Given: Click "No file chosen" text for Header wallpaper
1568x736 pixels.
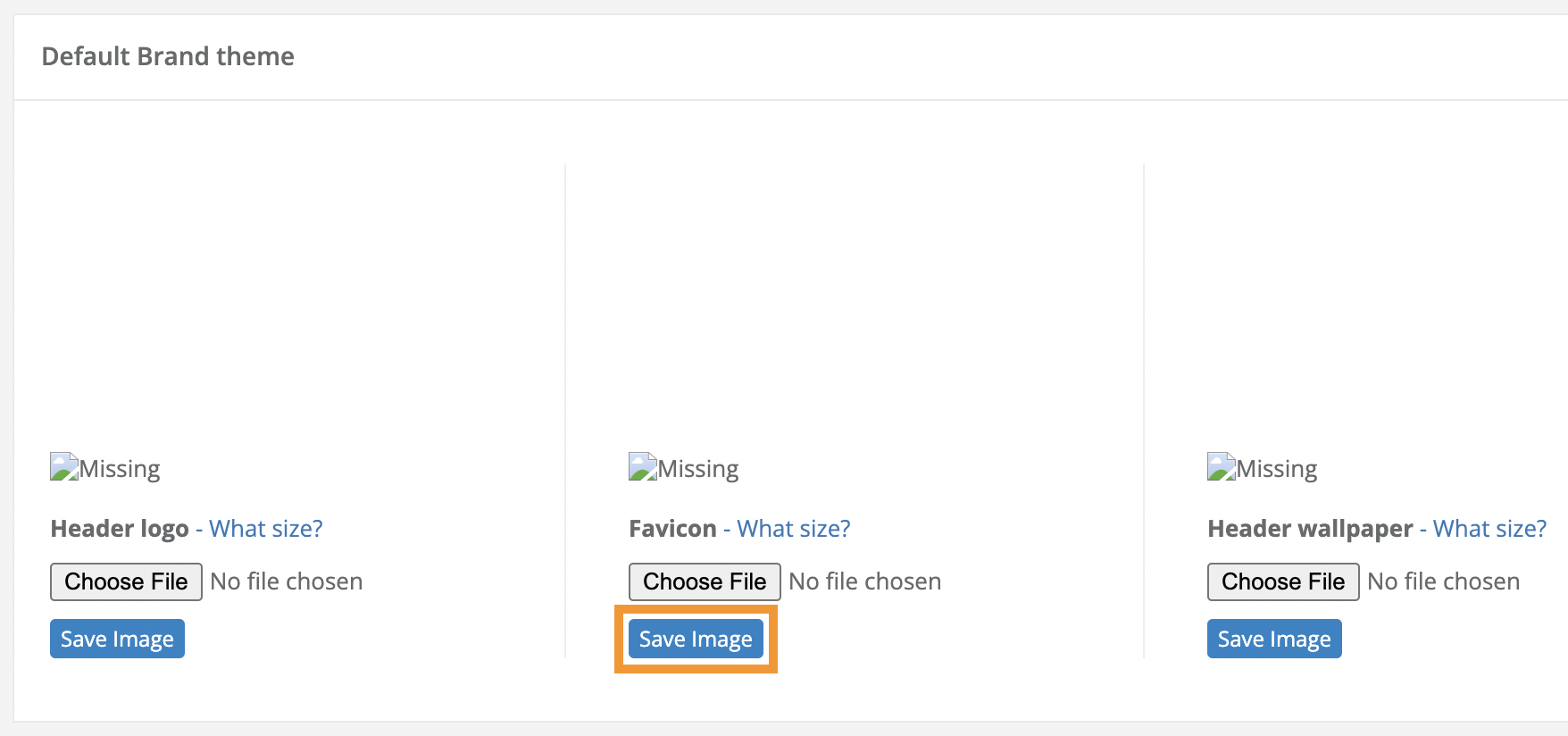Looking at the screenshot, I should point(1444,581).
